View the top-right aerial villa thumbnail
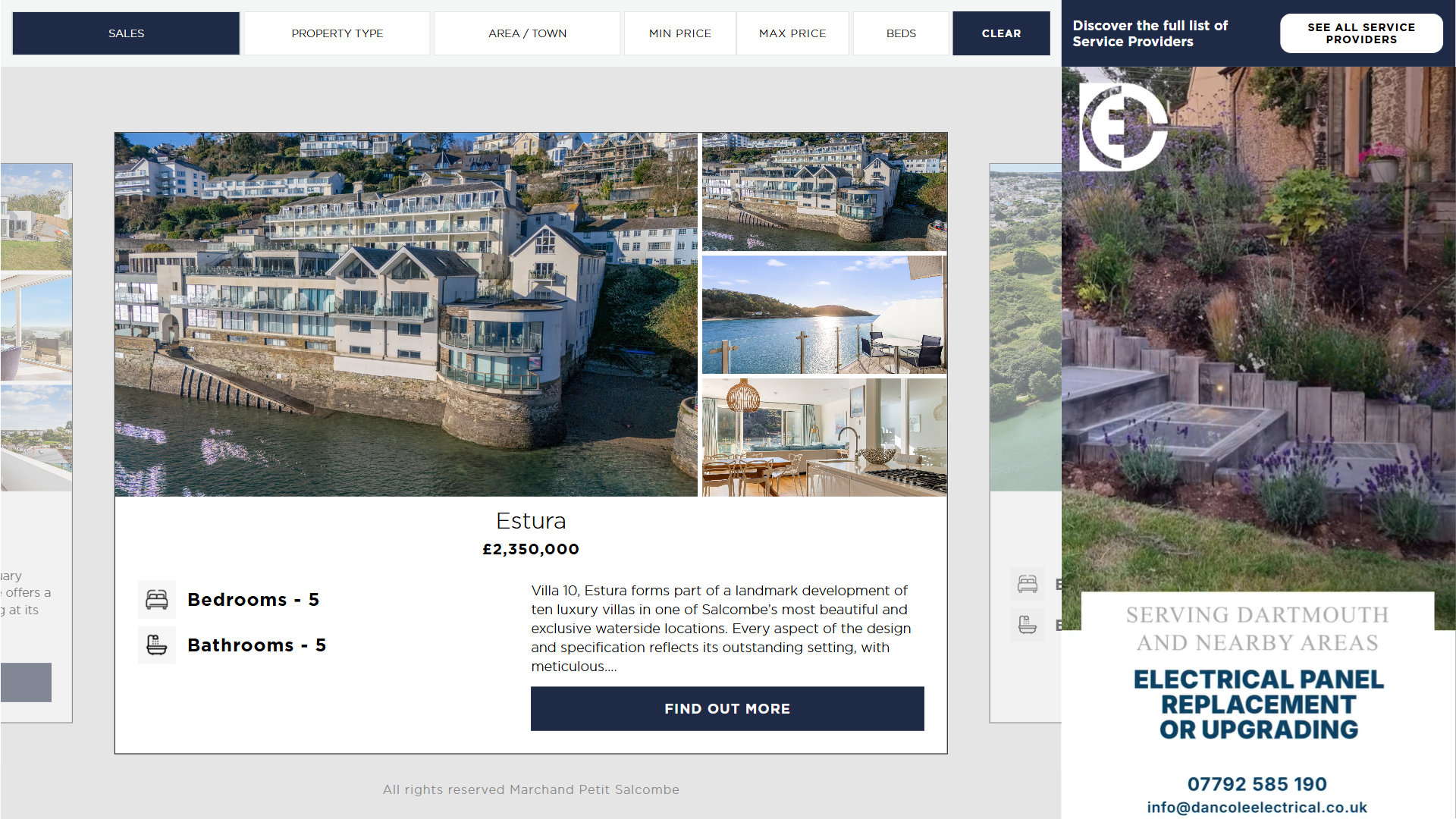 [x=824, y=192]
